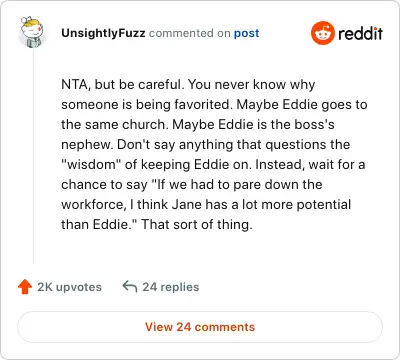Image resolution: width=400 pixels, height=360 pixels.
Task: Click the 2K upvotes label
Action: coord(69,287)
